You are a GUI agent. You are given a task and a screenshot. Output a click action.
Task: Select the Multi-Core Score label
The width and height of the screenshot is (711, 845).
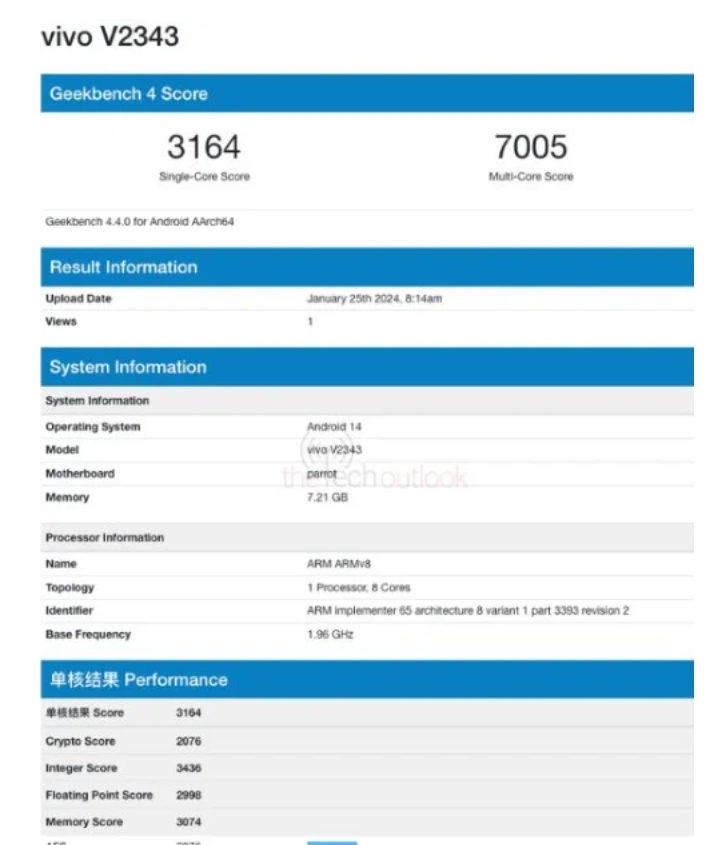point(531,176)
